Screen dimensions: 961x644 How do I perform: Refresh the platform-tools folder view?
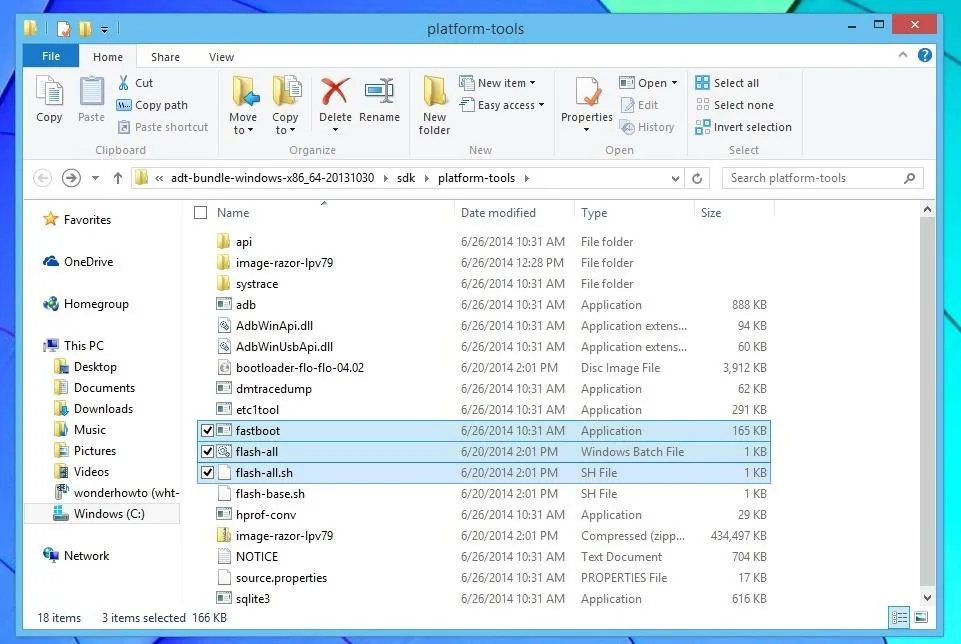pyautogui.click(x=698, y=178)
